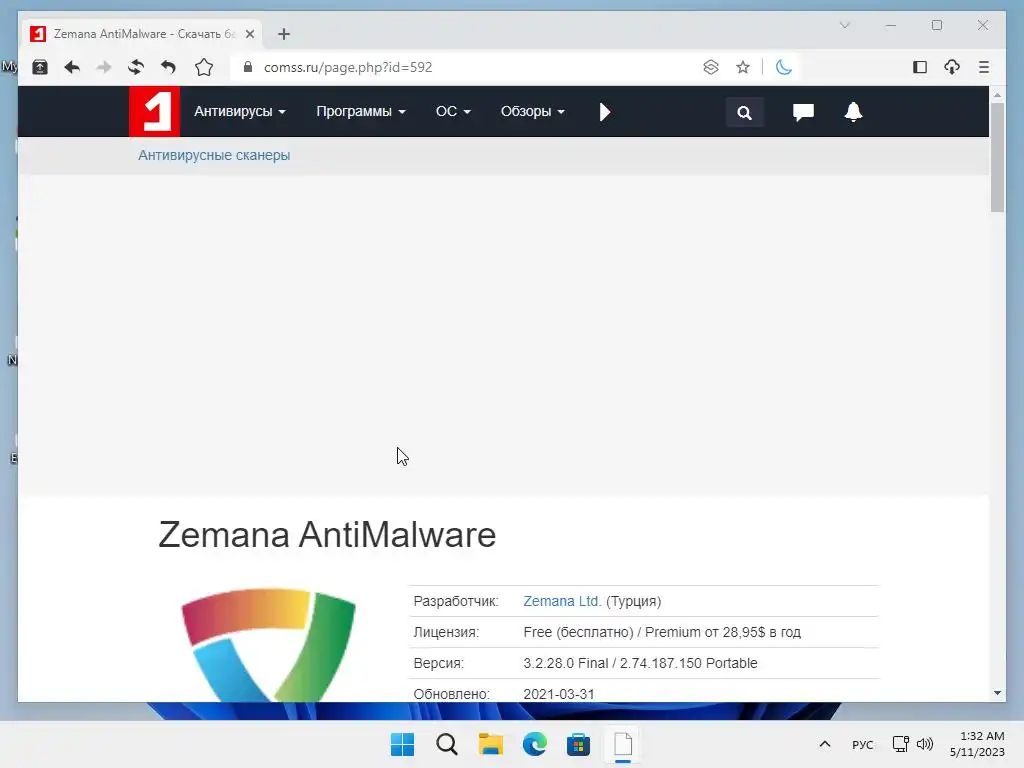This screenshot has width=1024, height=768.
Task: Open the sidebar panel icon
Action: [x=920, y=67]
